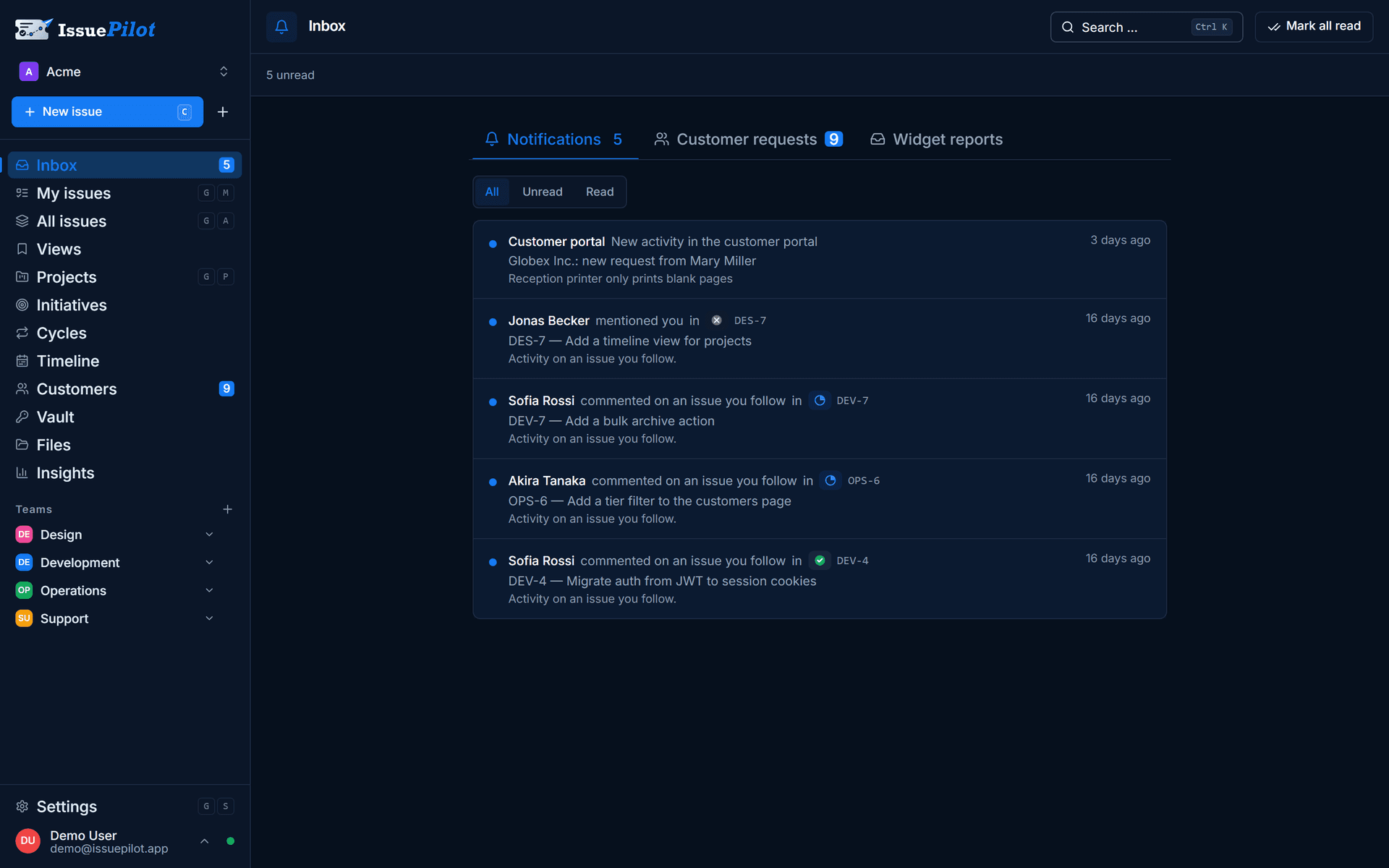Switch to the Widget reports tab

click(937, 139)
